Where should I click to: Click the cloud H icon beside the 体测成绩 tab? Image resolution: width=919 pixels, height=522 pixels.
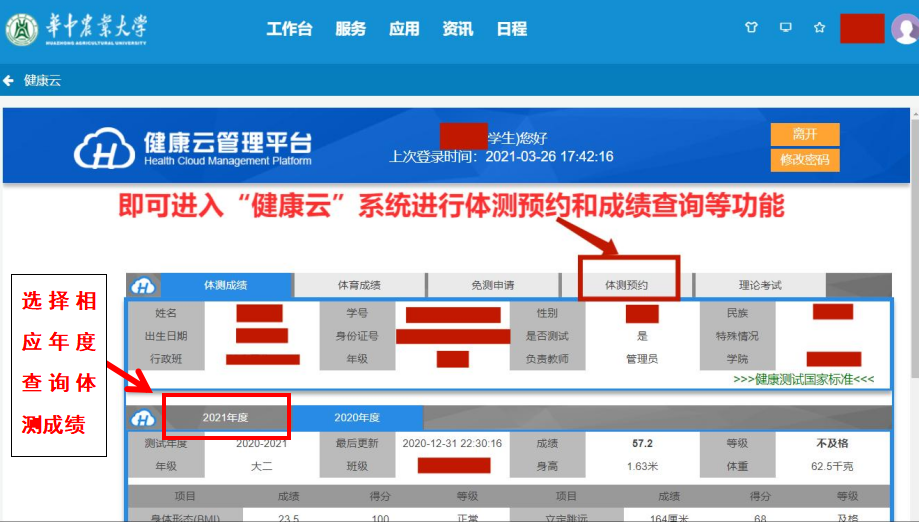pos(144,285)
